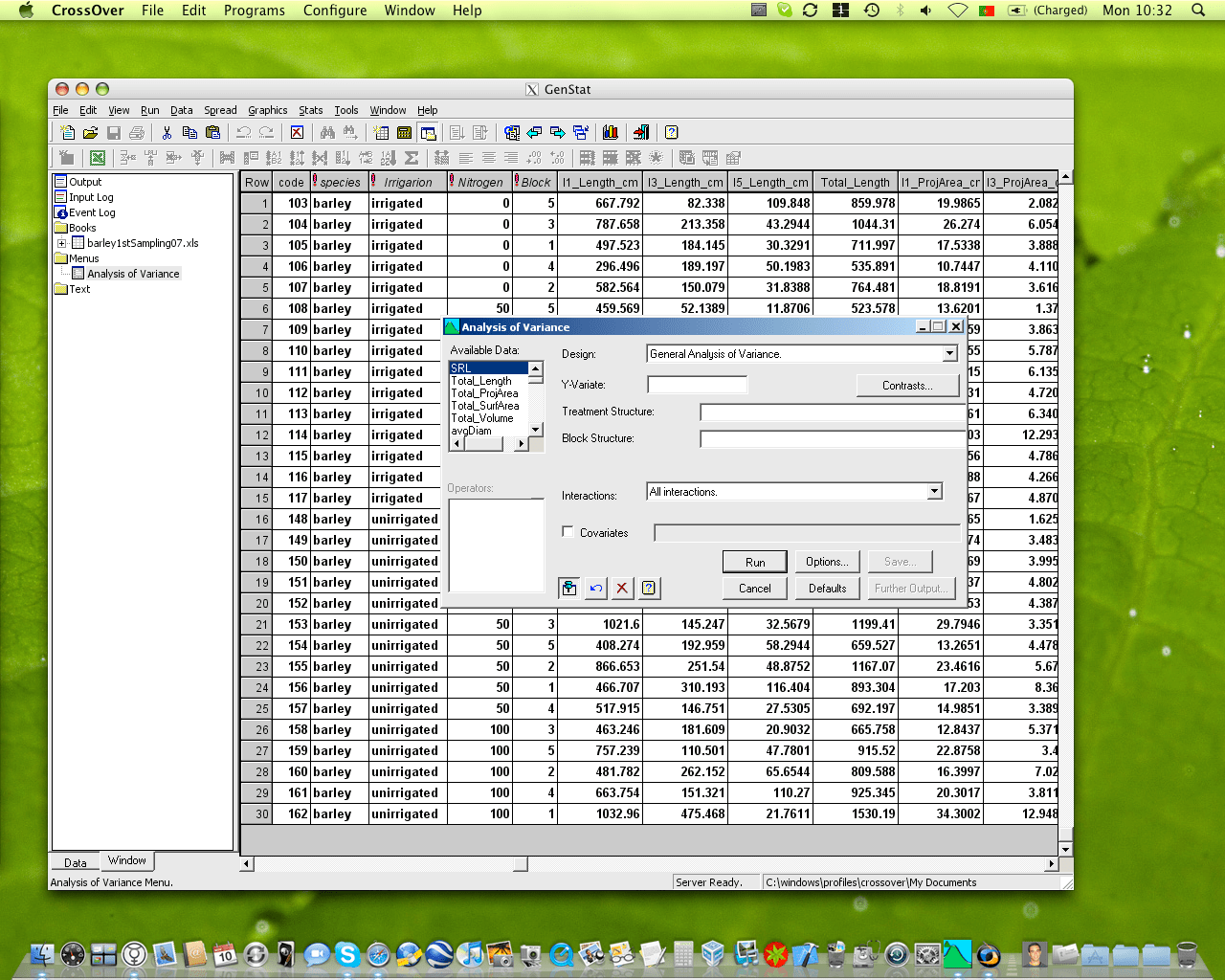The image size is (1225, 980).
Task: Open the Design dropdown
Action: point(949,354)
